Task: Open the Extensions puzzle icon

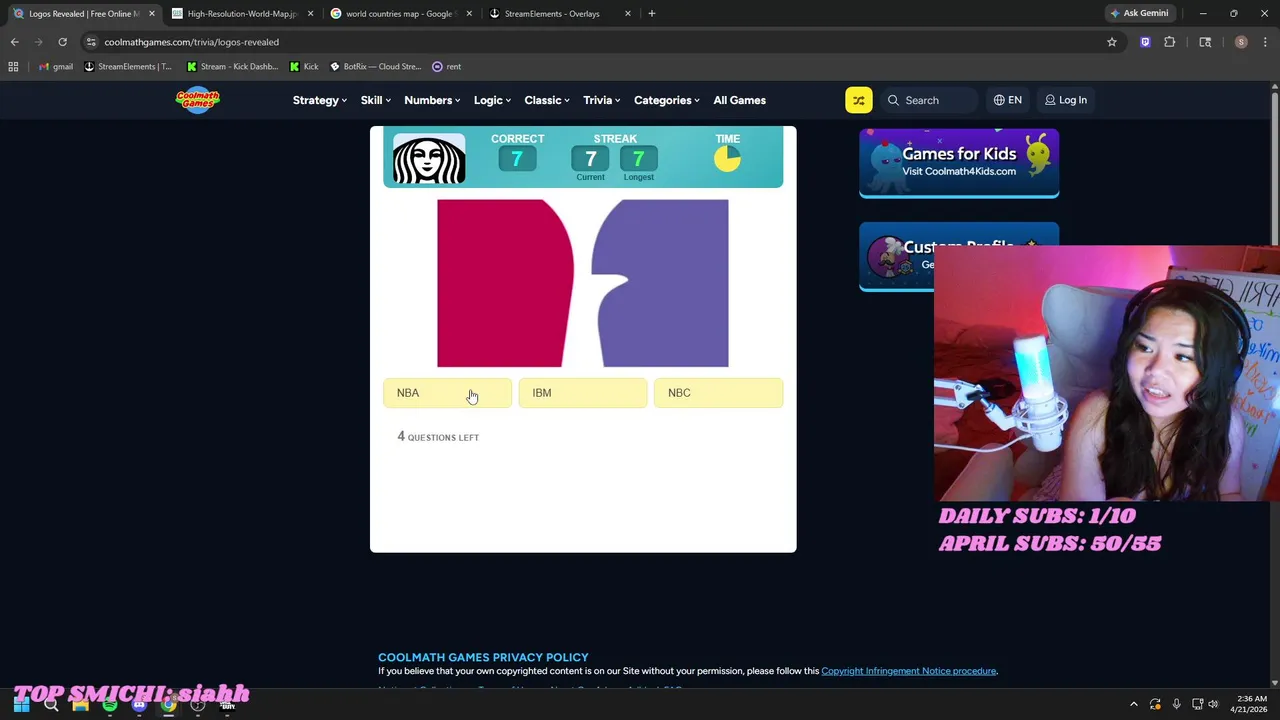Action: coord(1170,42)
